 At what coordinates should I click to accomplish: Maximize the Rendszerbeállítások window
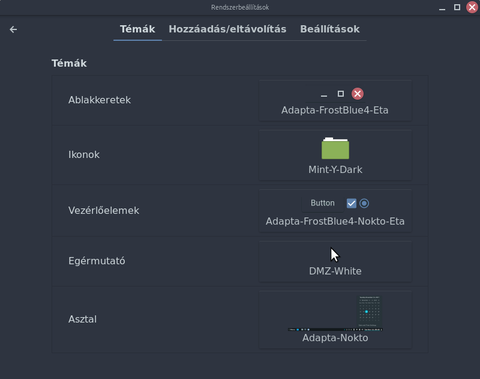click(x=457, y=7)
